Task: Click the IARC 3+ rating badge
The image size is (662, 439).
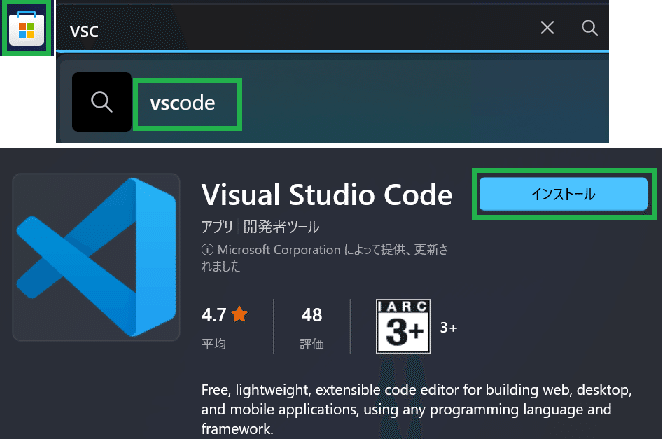Action: tap(403, 326)
